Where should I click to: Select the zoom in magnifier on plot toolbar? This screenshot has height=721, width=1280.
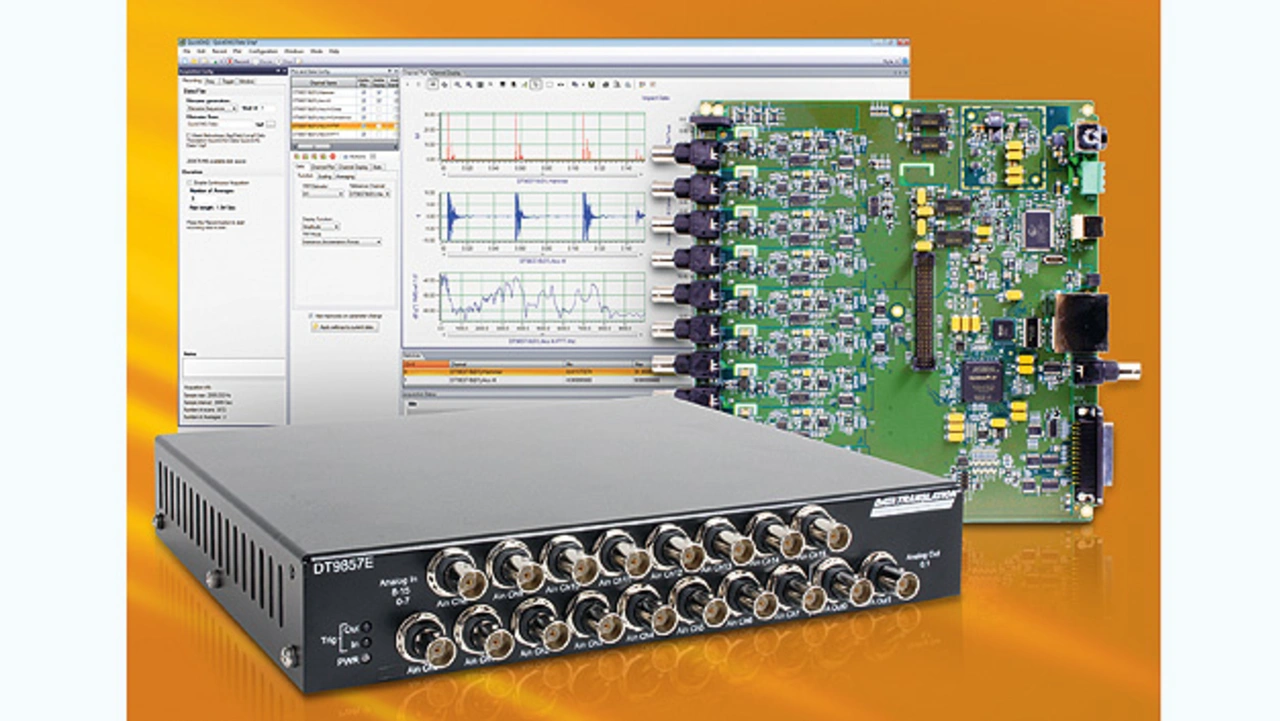tap(457, 85)
